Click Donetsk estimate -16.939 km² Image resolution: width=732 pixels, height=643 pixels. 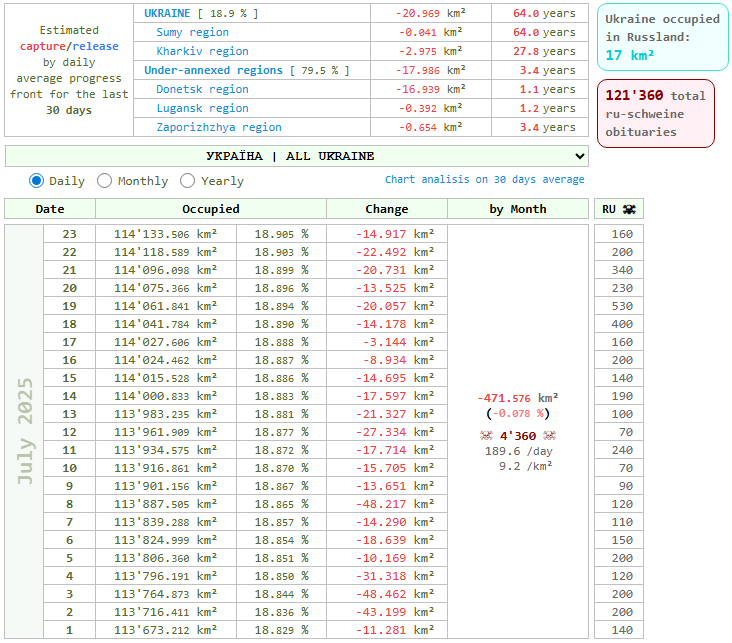pyautogui.click(x=430, y=89)
